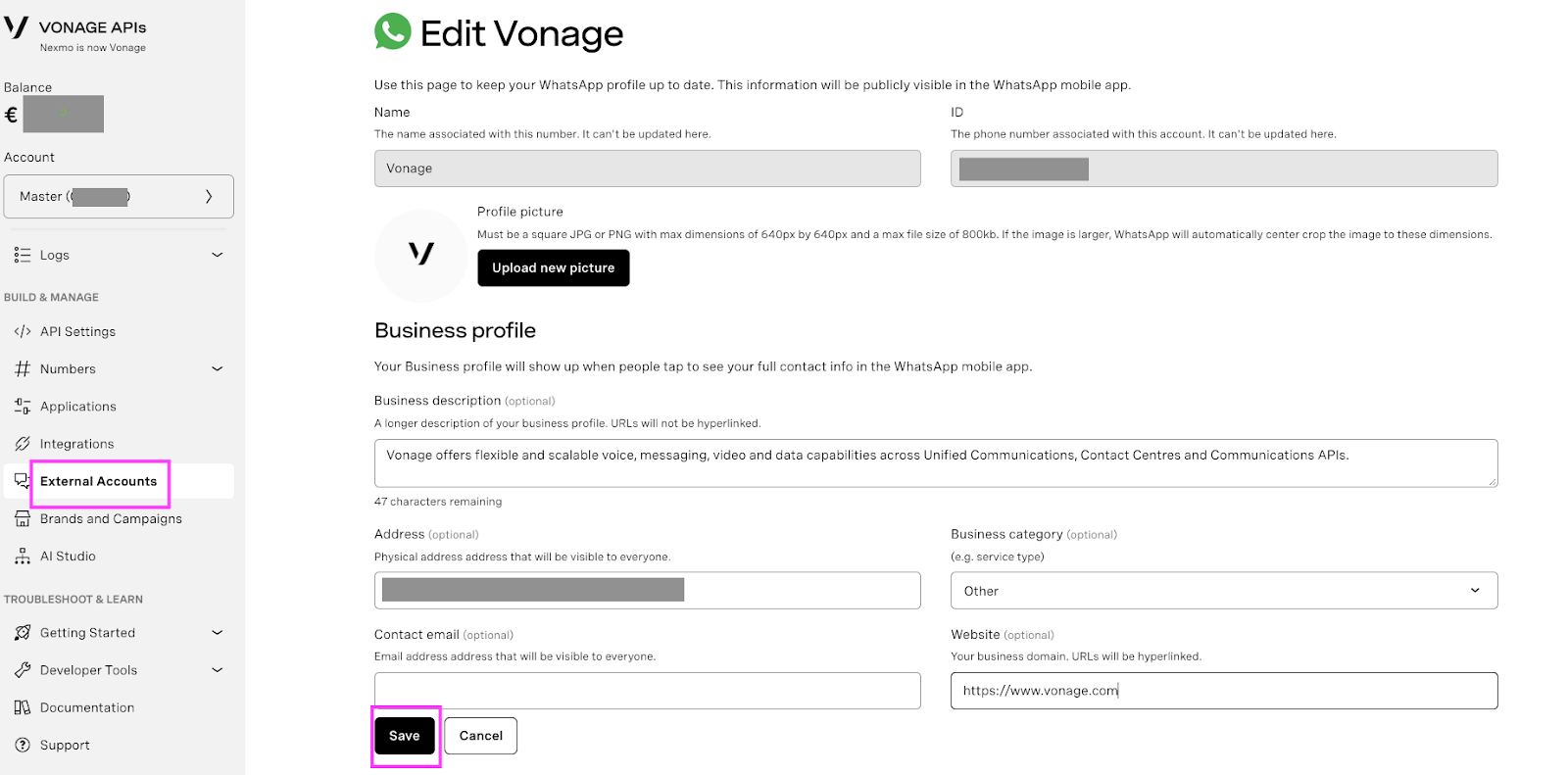Expand the Developer Tools chevron

(x=218, y=670)
